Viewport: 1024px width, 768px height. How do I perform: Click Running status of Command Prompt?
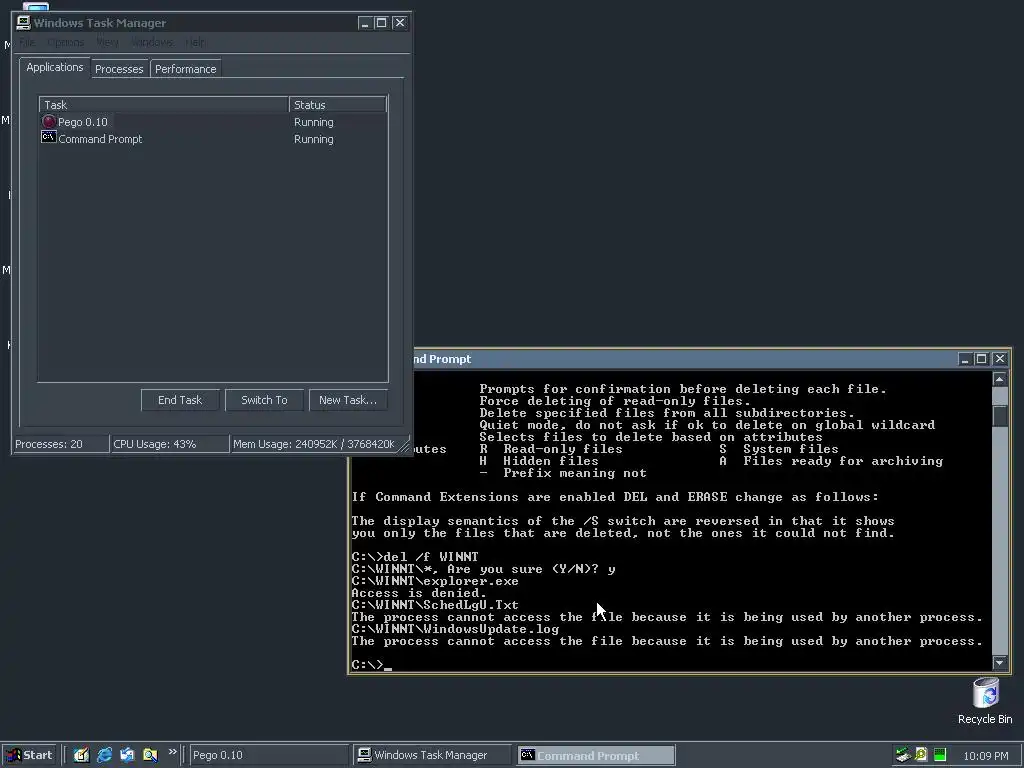pyautogui.click(x=313, y=139)
